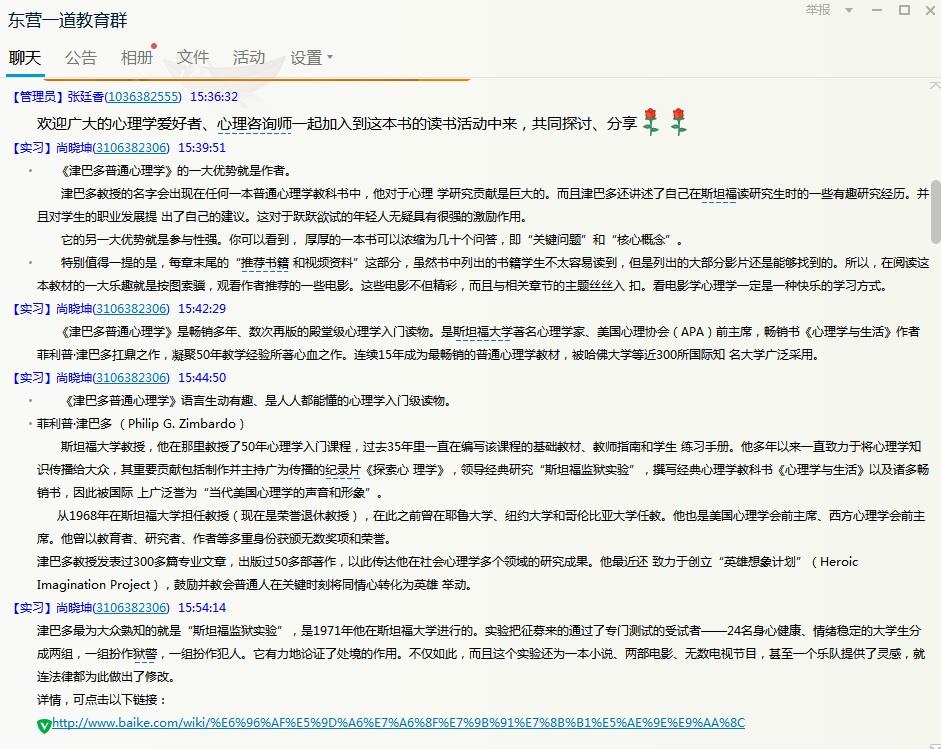Image resolution: width=941 pixels, height=749 pixels.
Task: Switch to the 聊天 tab
Action: coord(25,58)
